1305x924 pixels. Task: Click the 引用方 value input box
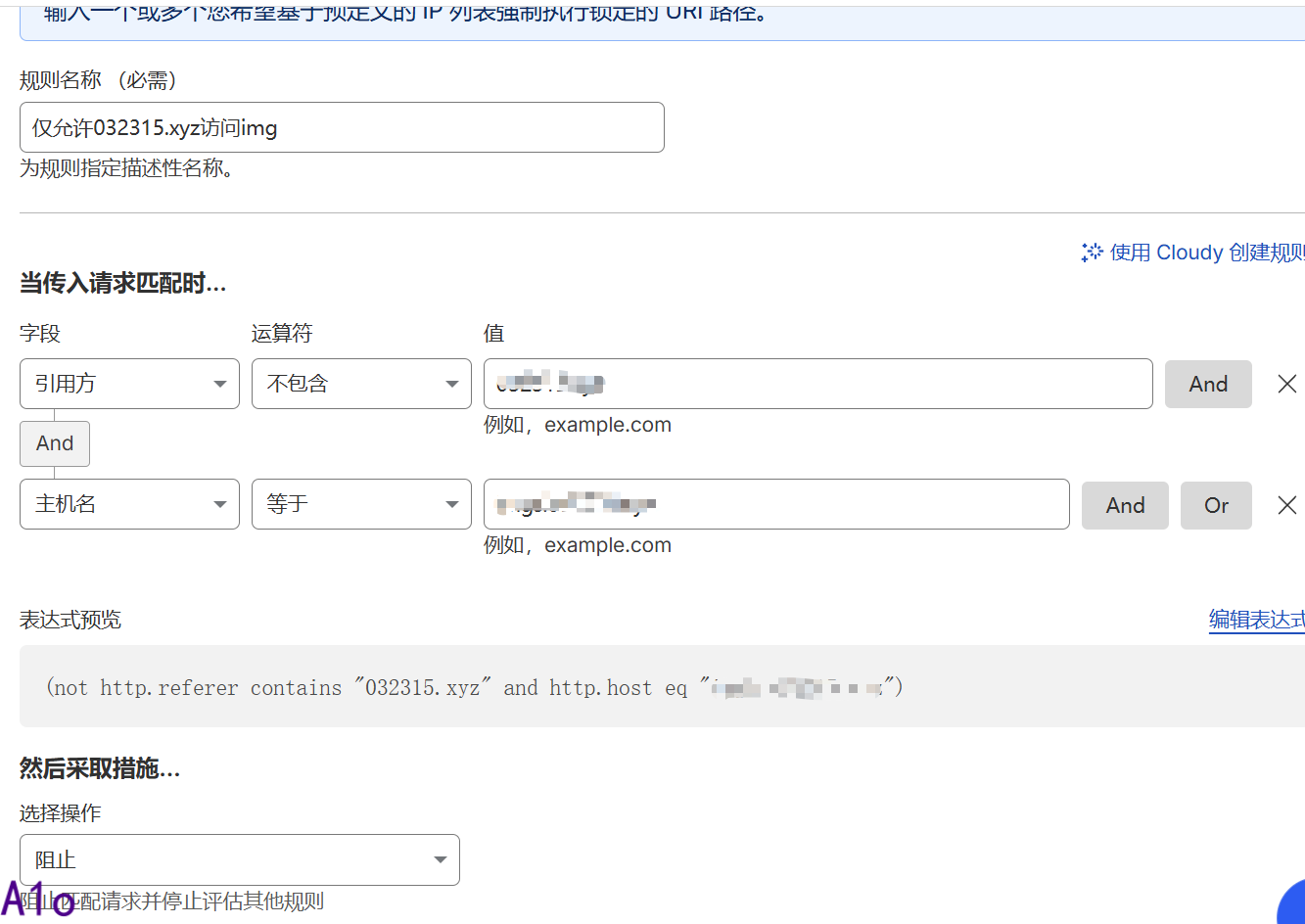tap(817, 384)
